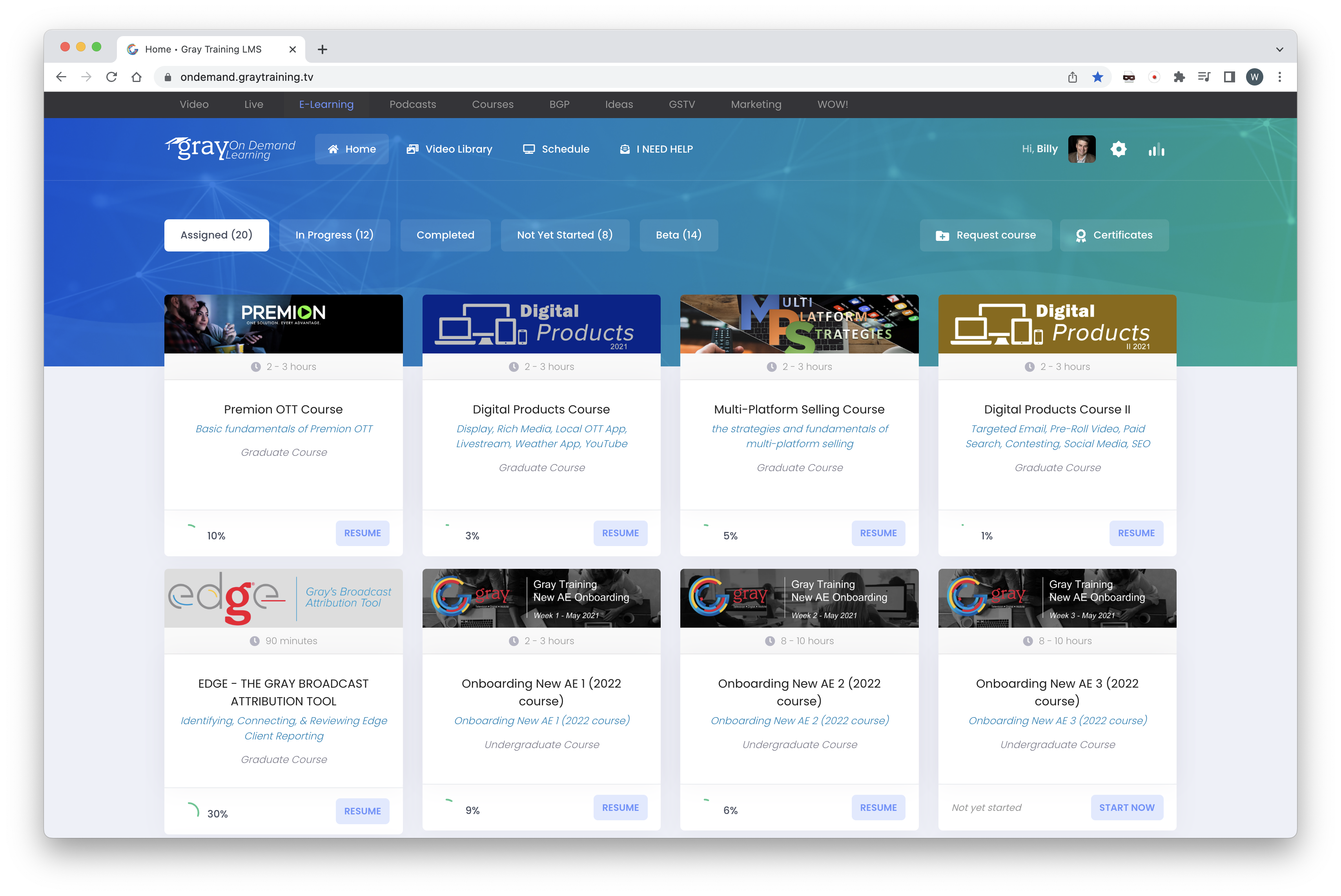Open the Podcasts top menu item
Viewport: 1341px width, 896px height.
412,105
